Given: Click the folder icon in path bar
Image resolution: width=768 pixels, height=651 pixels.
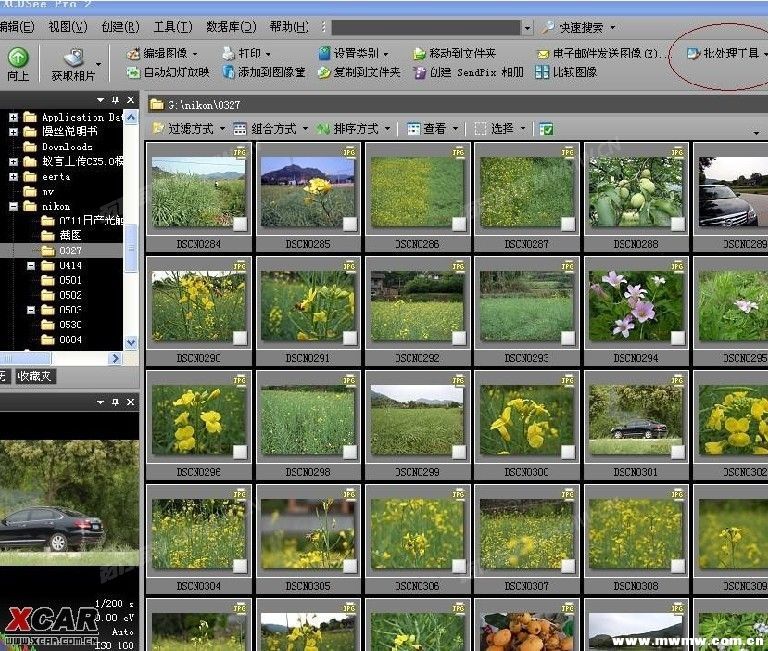Looking at the screenshot, I should (x=157, y=104).
